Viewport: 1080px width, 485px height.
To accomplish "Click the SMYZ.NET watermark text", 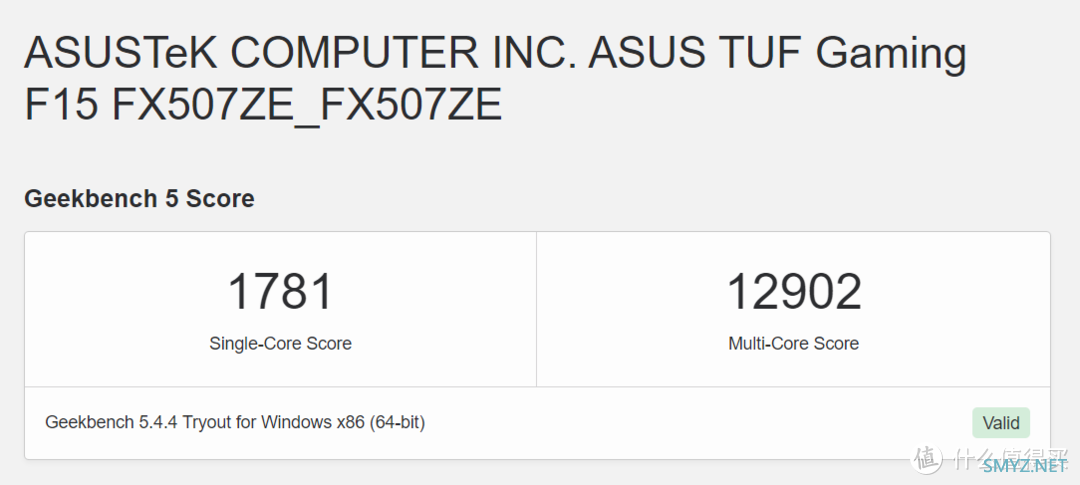I will point(1025,465).
